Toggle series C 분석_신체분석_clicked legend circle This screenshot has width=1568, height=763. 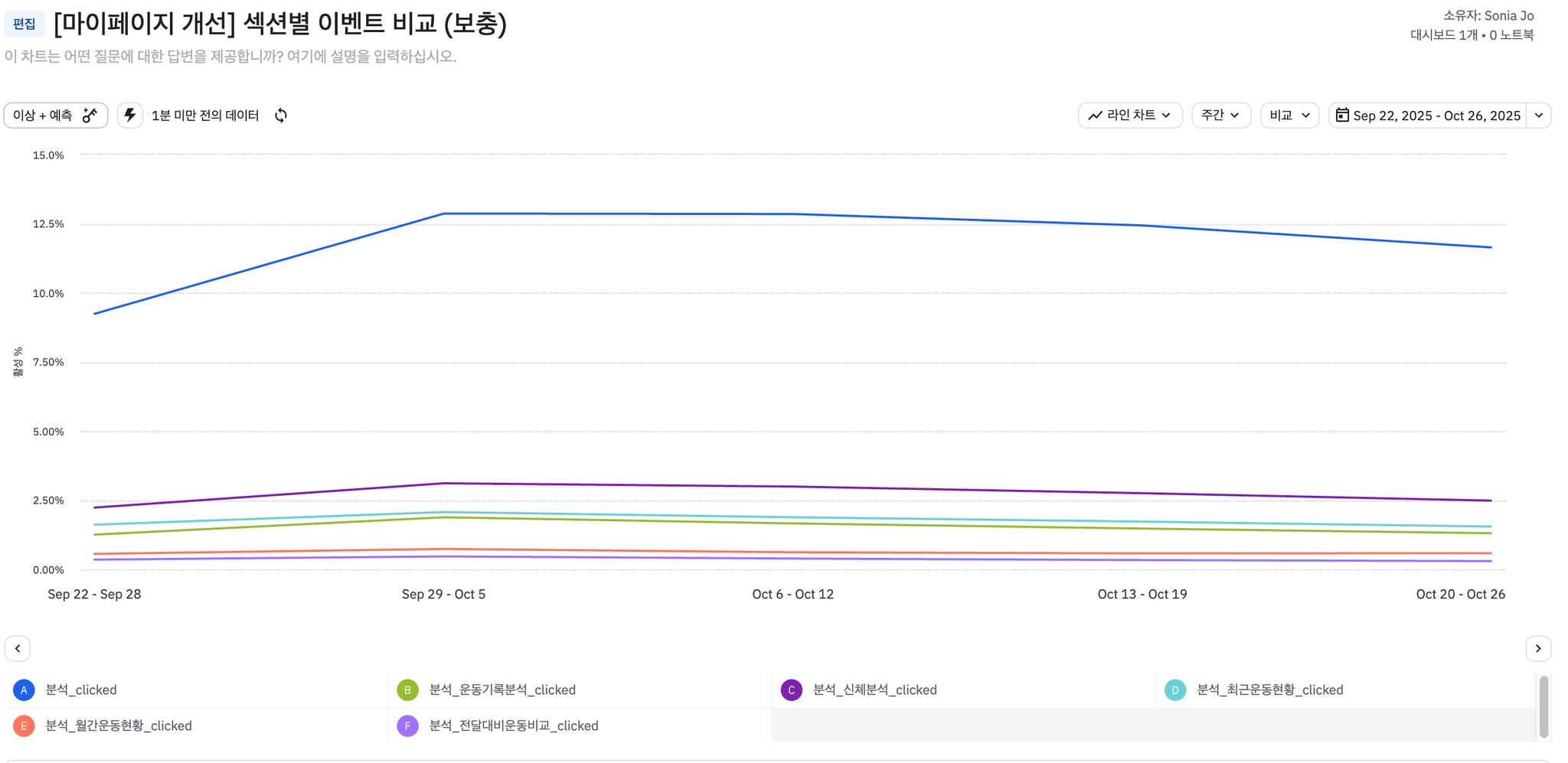791,690
